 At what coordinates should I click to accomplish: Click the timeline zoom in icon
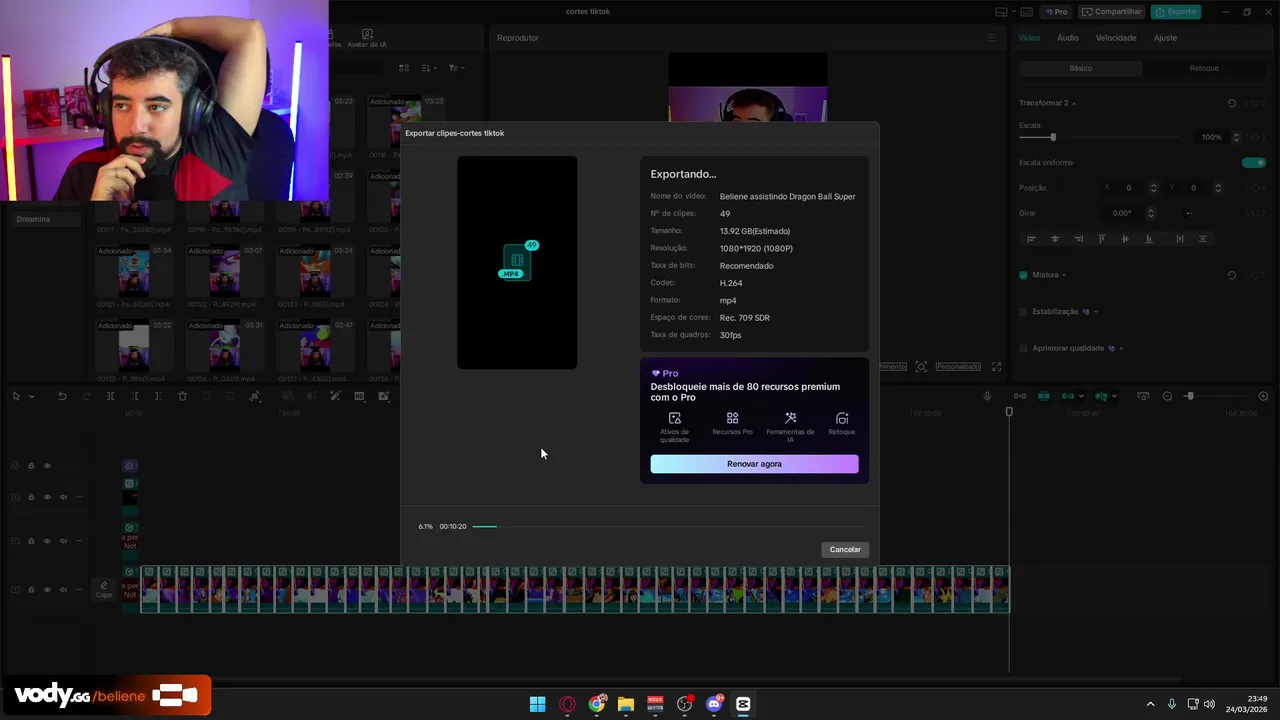(x=1263, y=397)
